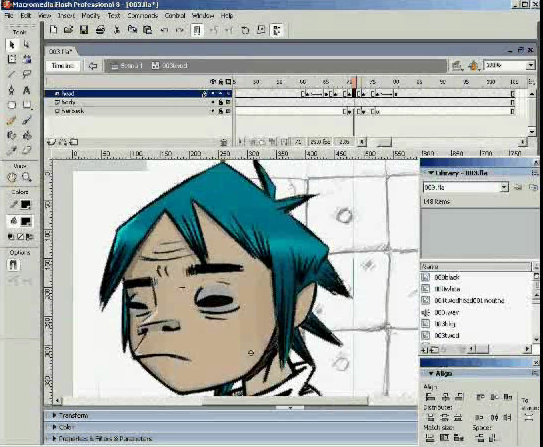Click Scene 1 in the edit bar
This screenshot has width=543, height=447.
tap(127, 65)
